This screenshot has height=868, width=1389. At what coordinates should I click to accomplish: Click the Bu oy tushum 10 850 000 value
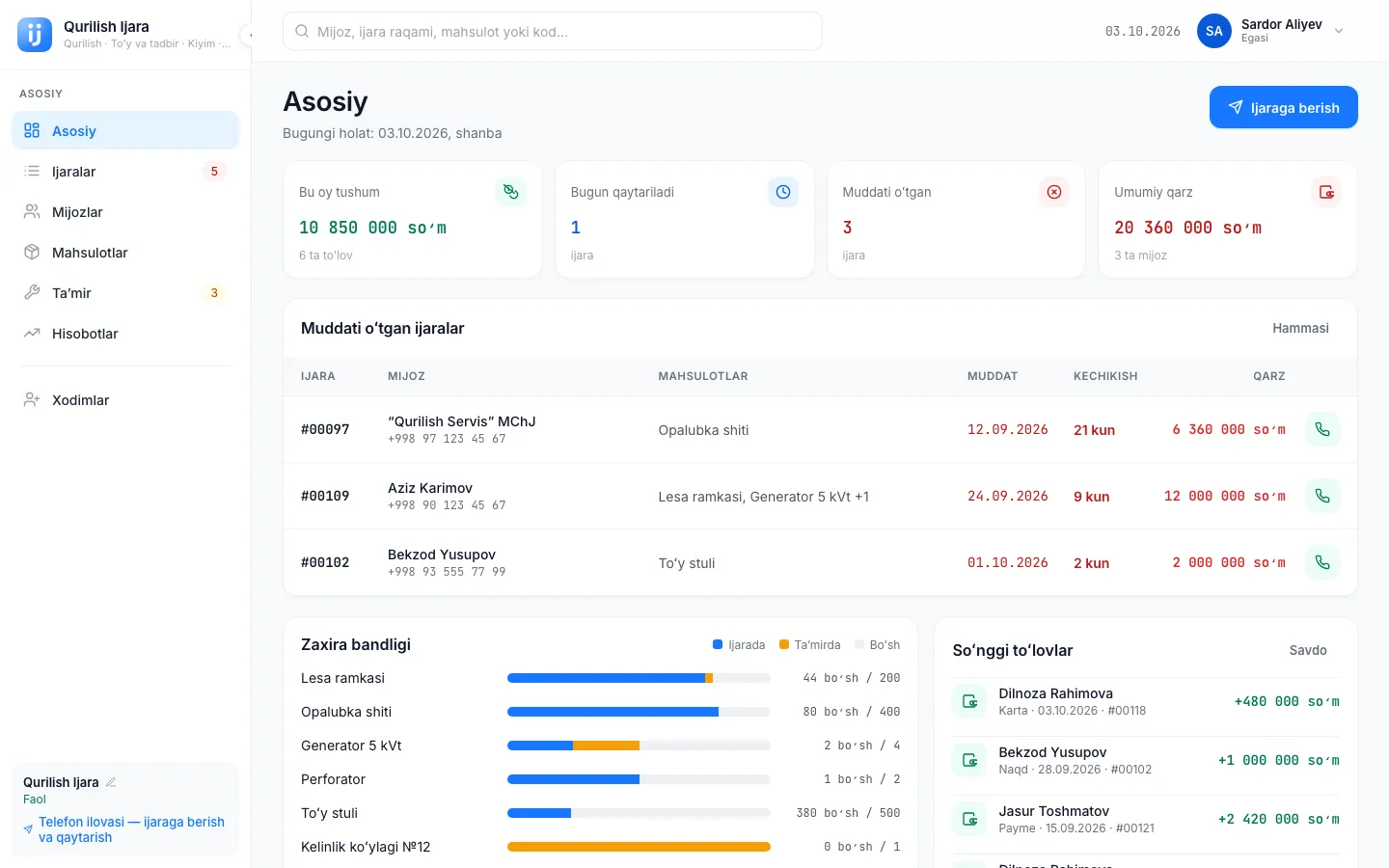(x=372, y=228)
